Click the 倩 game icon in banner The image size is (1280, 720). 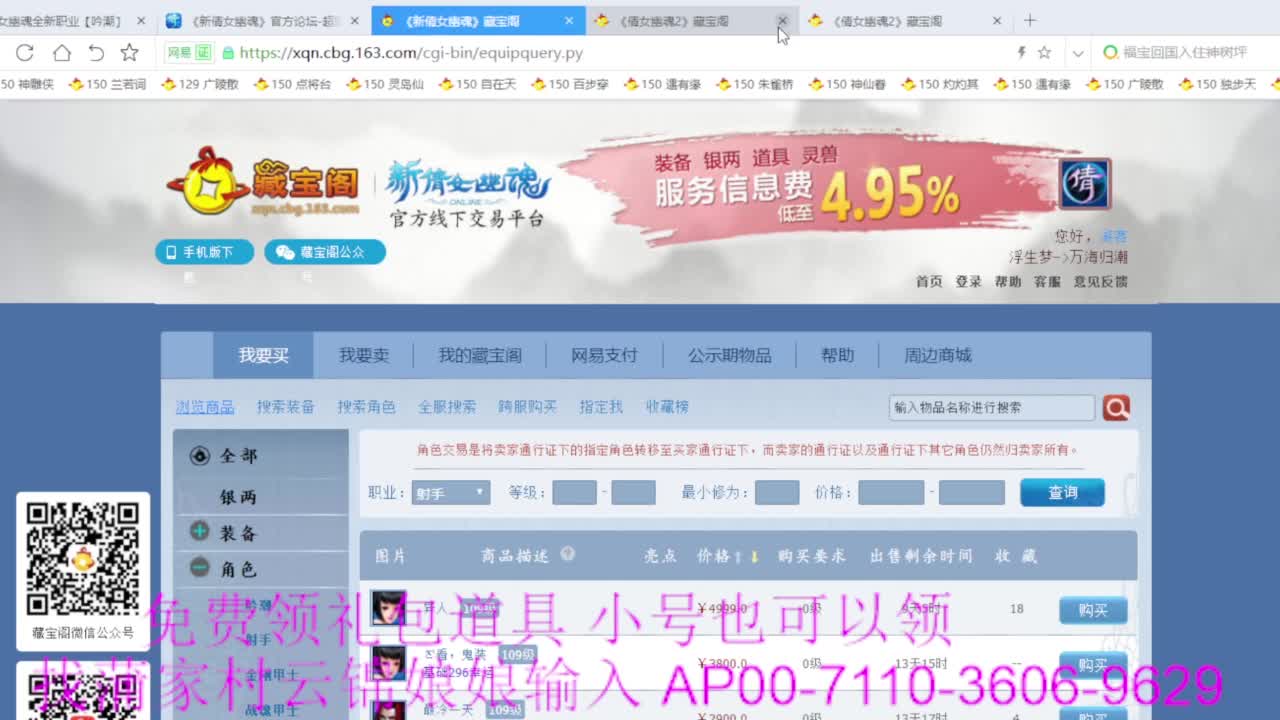pyautogui.click(x=1084, y=183)
